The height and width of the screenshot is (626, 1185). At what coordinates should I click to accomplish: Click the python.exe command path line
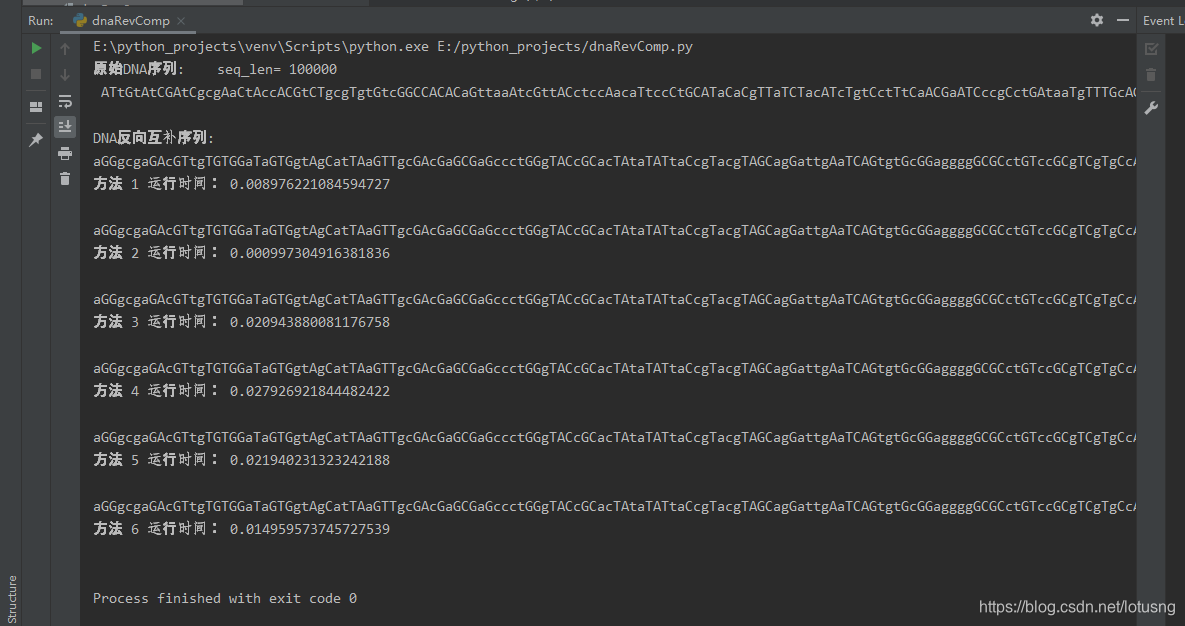click(392, 47)
